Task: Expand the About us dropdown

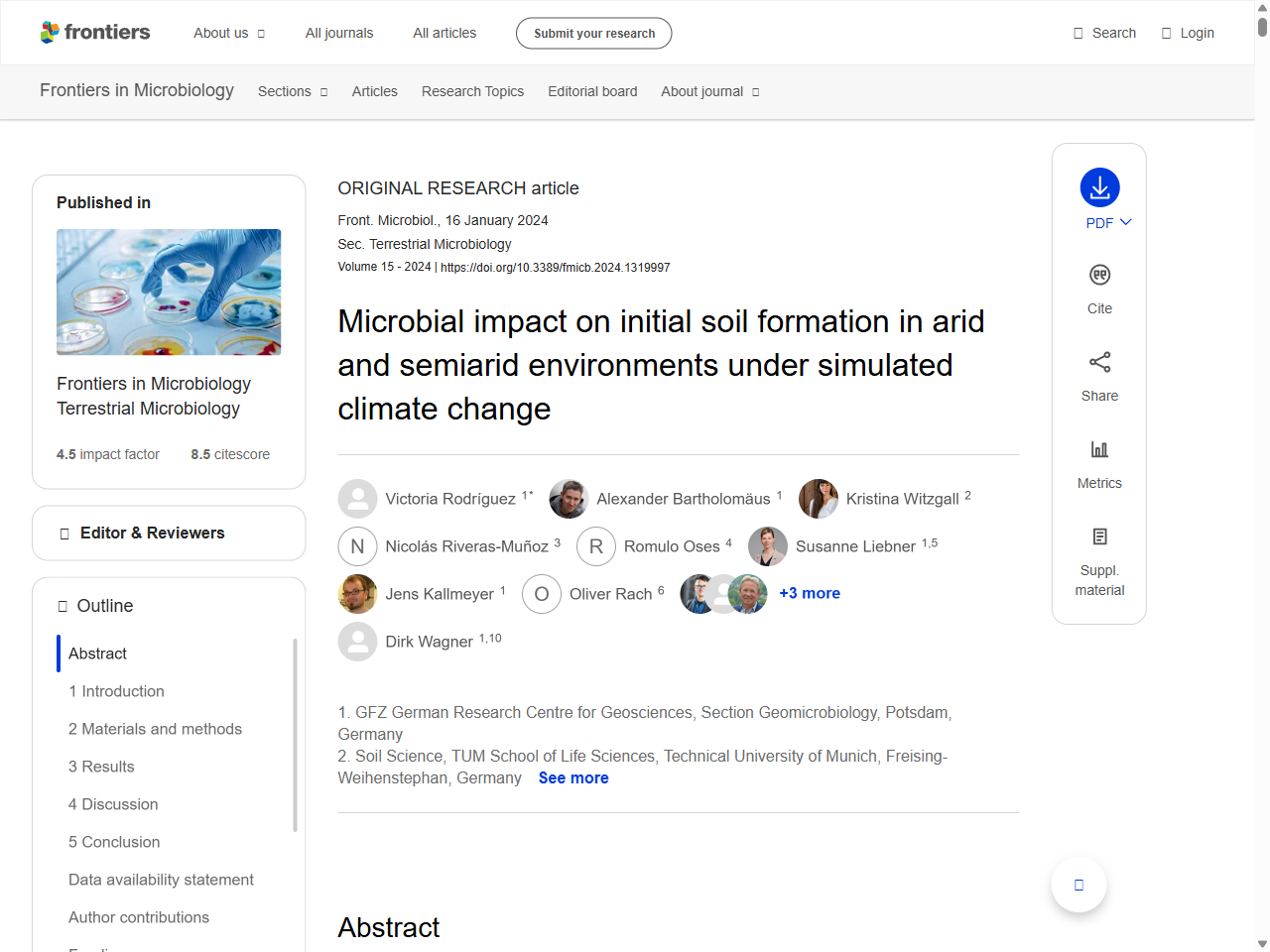Action: (229, 33)
